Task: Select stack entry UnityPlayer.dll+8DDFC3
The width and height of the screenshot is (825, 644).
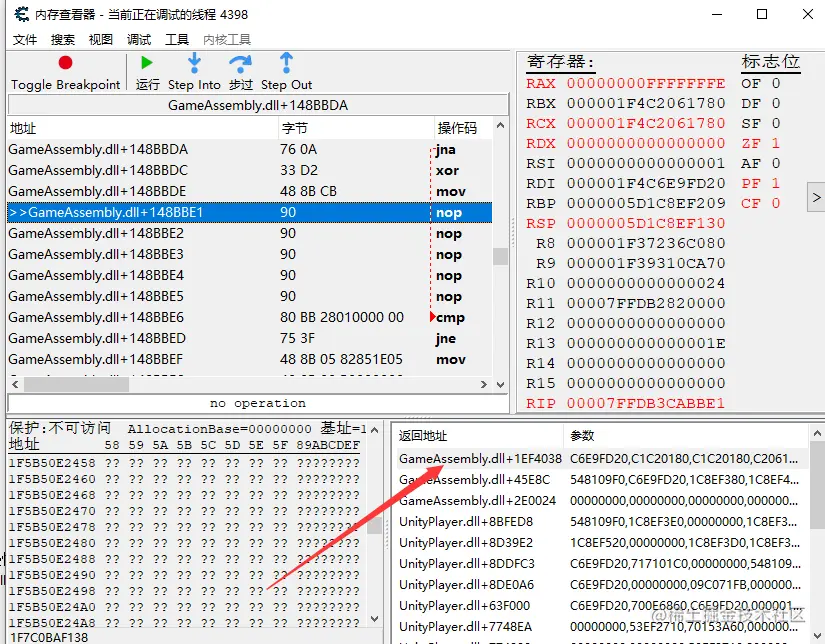Action: [x=601, y=564]
